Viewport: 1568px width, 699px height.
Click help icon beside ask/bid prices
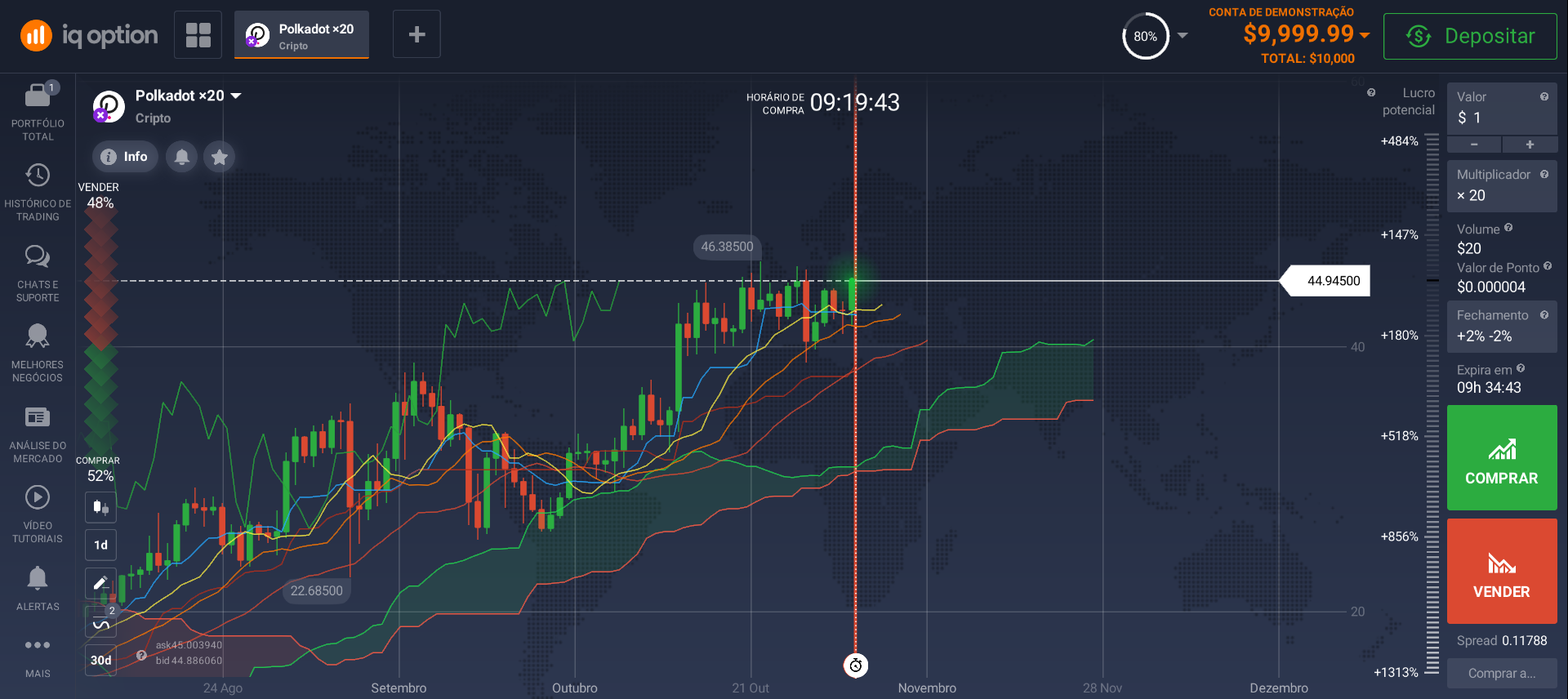(x=141, y=655)
